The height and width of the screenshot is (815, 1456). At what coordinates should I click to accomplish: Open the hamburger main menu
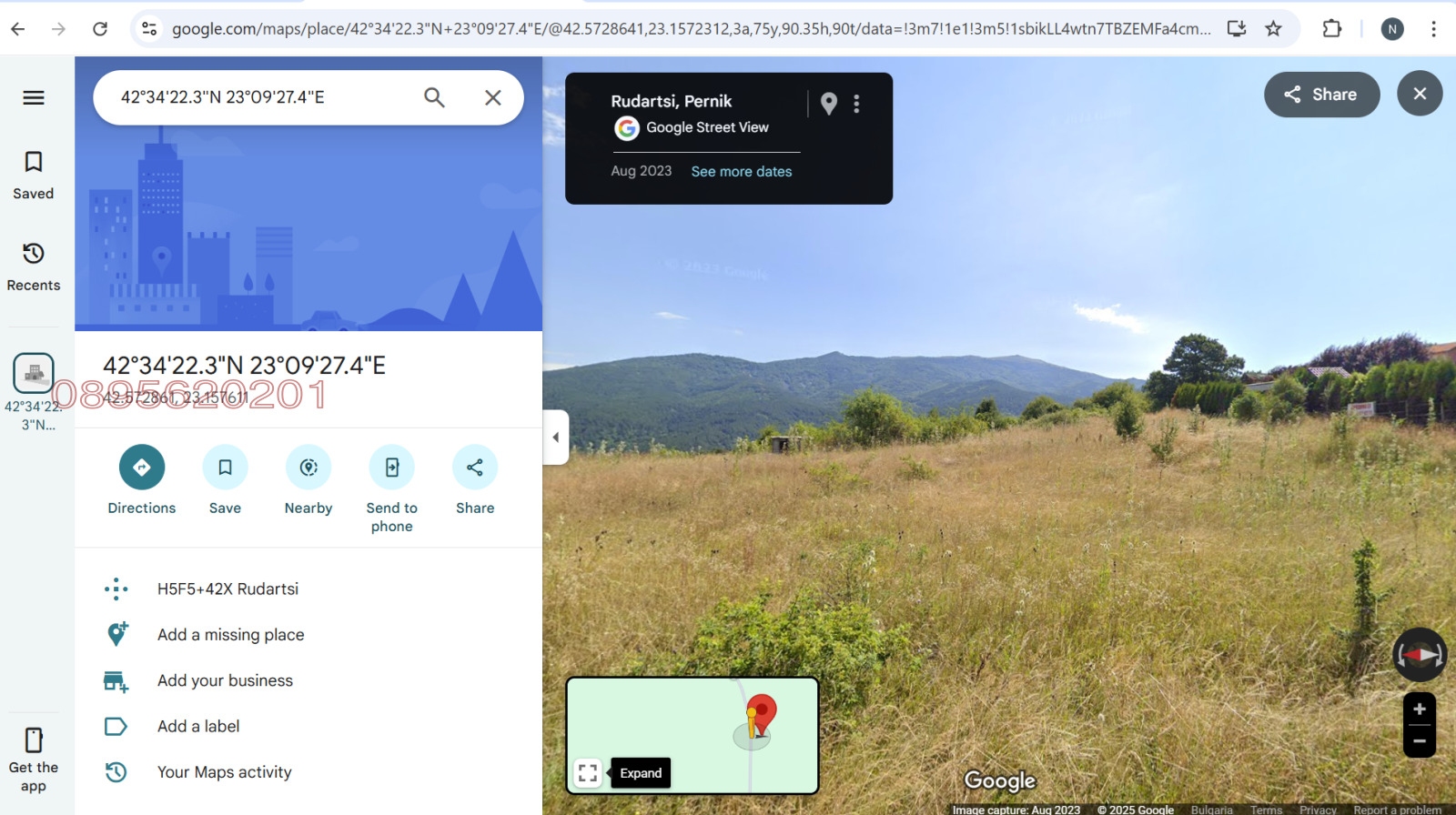pos(34,98)
